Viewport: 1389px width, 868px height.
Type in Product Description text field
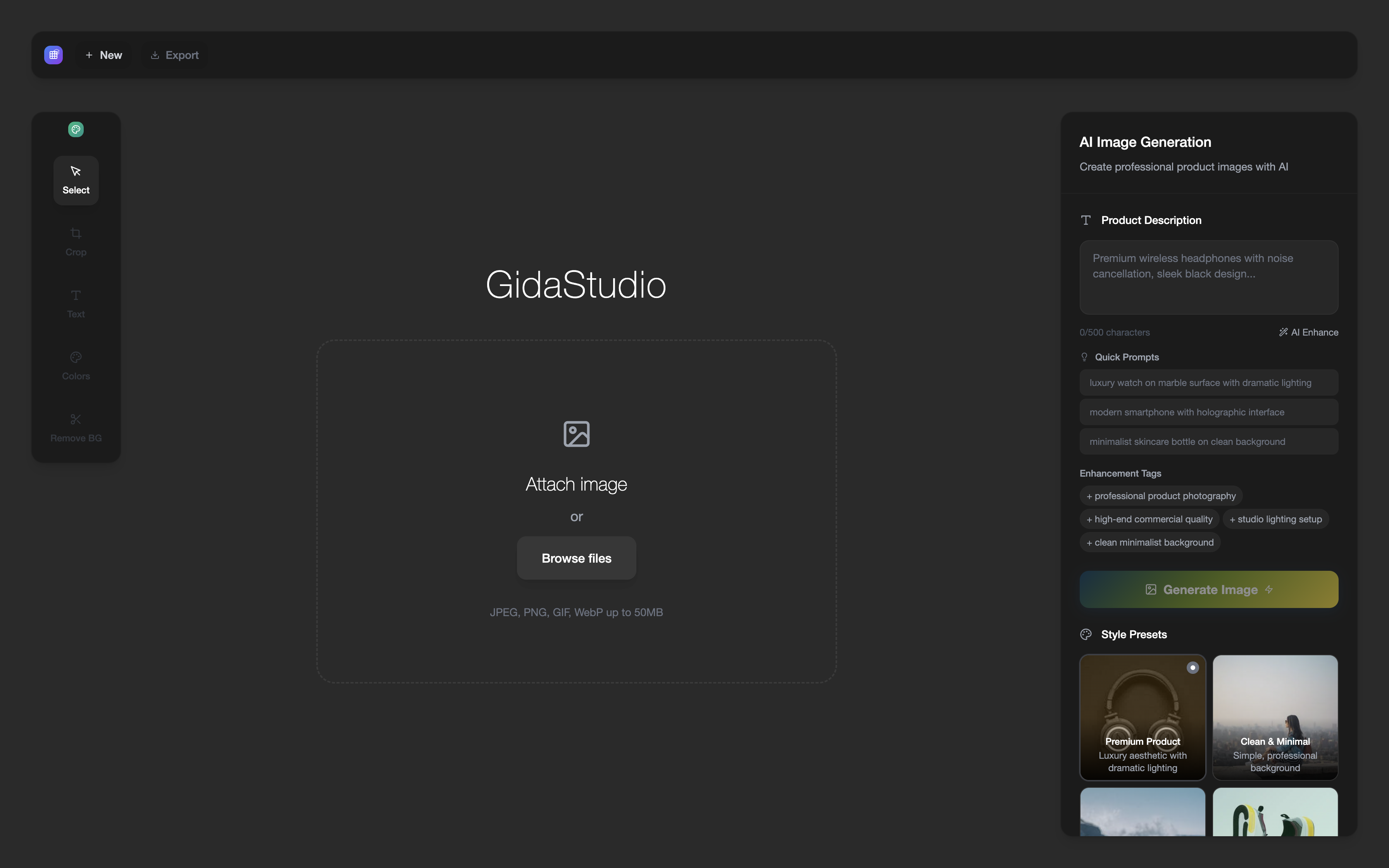[x=1208, y=277]
